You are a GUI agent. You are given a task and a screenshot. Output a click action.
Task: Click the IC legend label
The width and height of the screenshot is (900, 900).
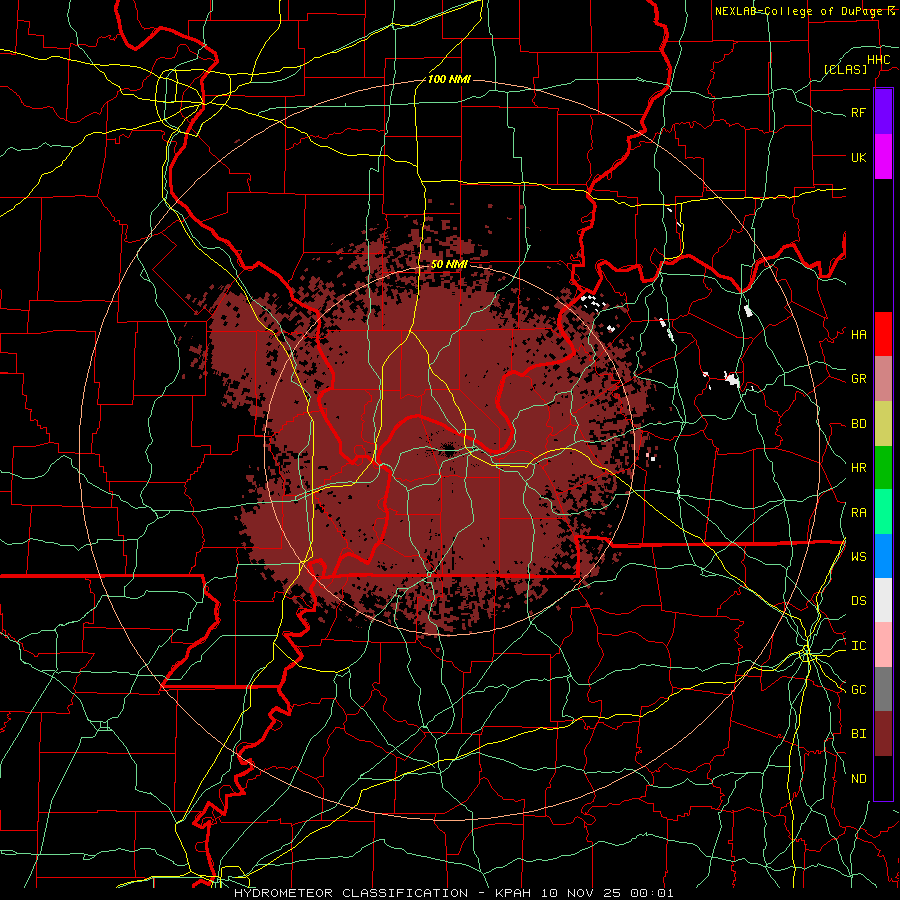[x=859, y=646]
